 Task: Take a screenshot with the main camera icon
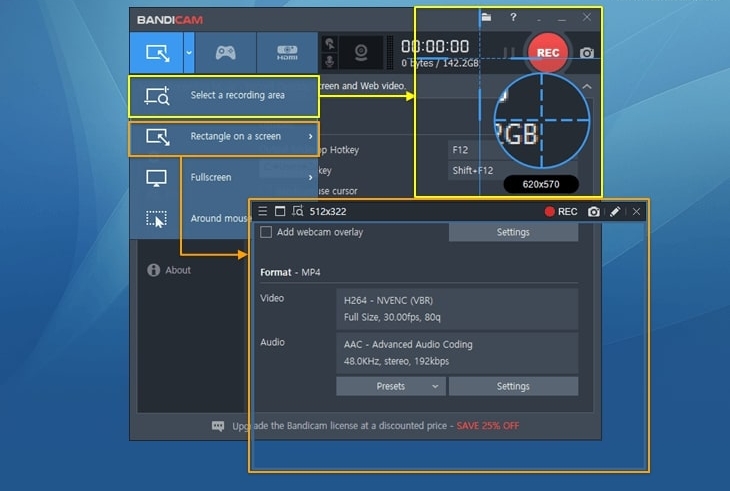[587, 53]
